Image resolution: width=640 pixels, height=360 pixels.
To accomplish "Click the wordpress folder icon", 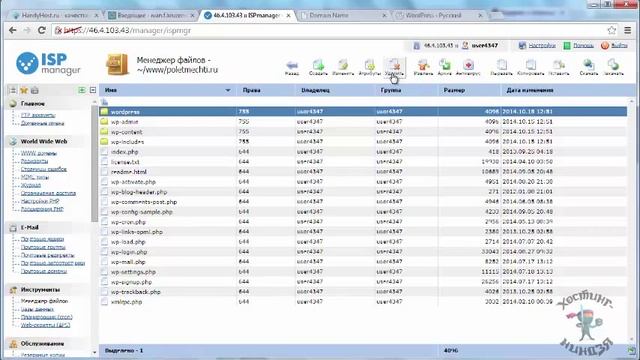I will 104,111.
